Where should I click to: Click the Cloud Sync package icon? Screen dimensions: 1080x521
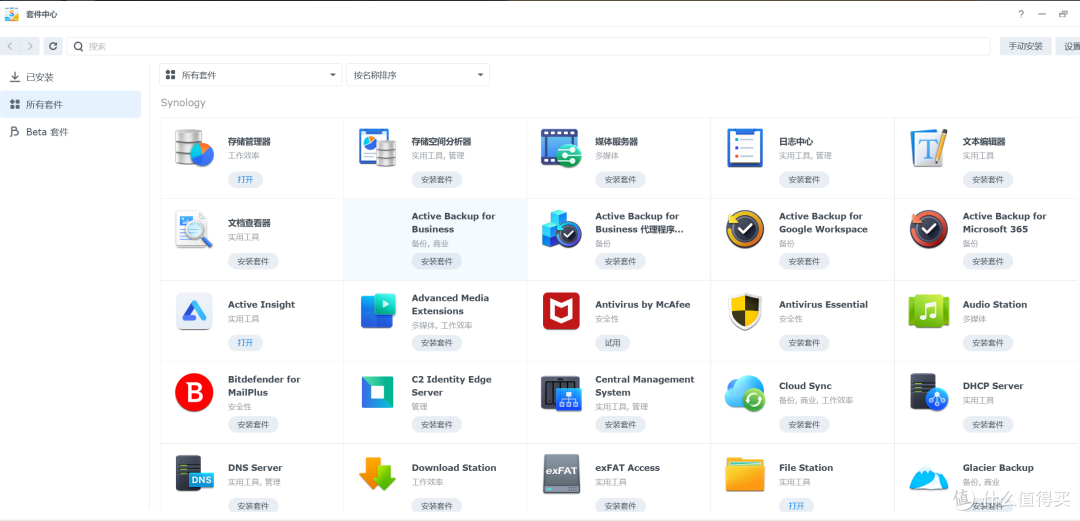pyautogui.click(x=745, y=393)
